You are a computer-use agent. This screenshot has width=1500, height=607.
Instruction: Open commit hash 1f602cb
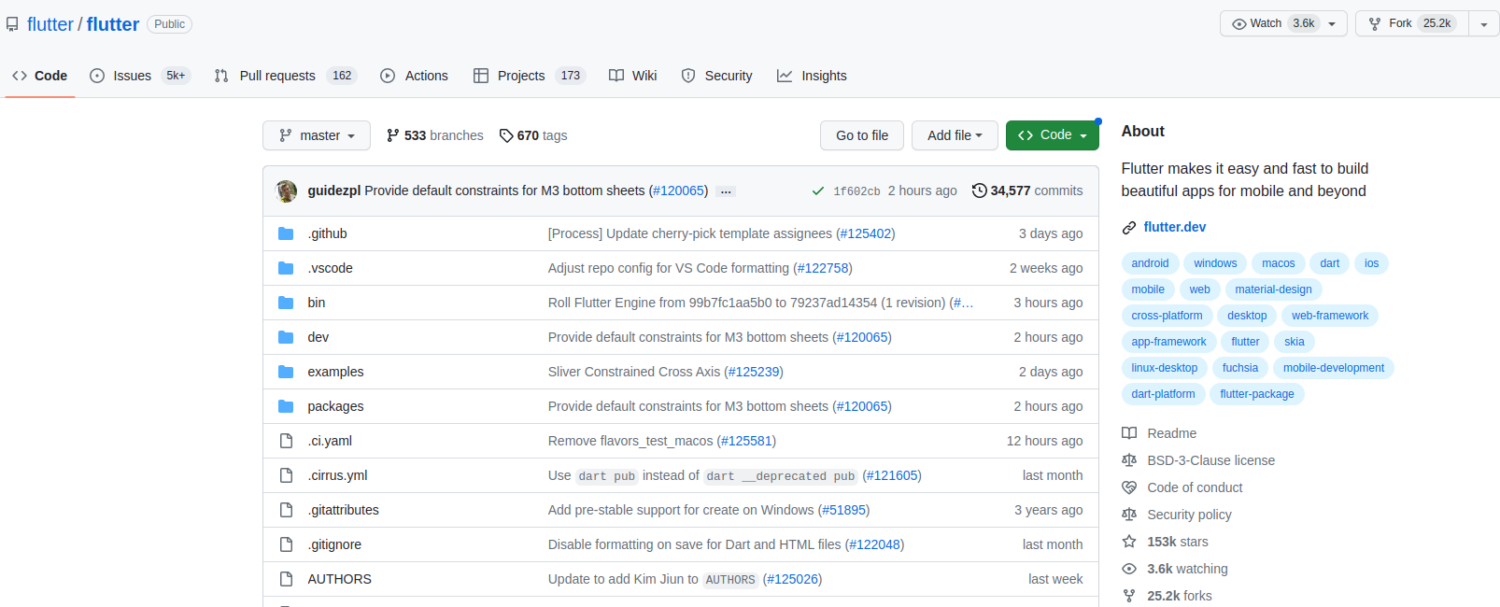coord(857,191)
